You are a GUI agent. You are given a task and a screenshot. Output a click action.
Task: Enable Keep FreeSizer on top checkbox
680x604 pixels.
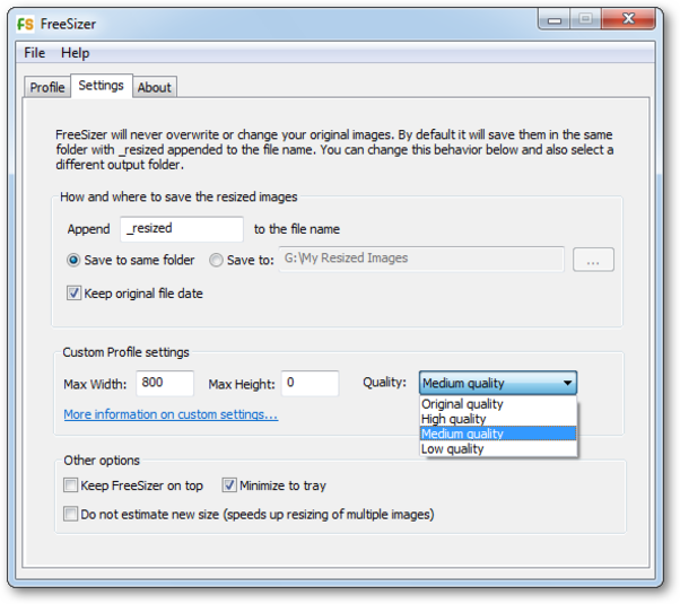70,485
